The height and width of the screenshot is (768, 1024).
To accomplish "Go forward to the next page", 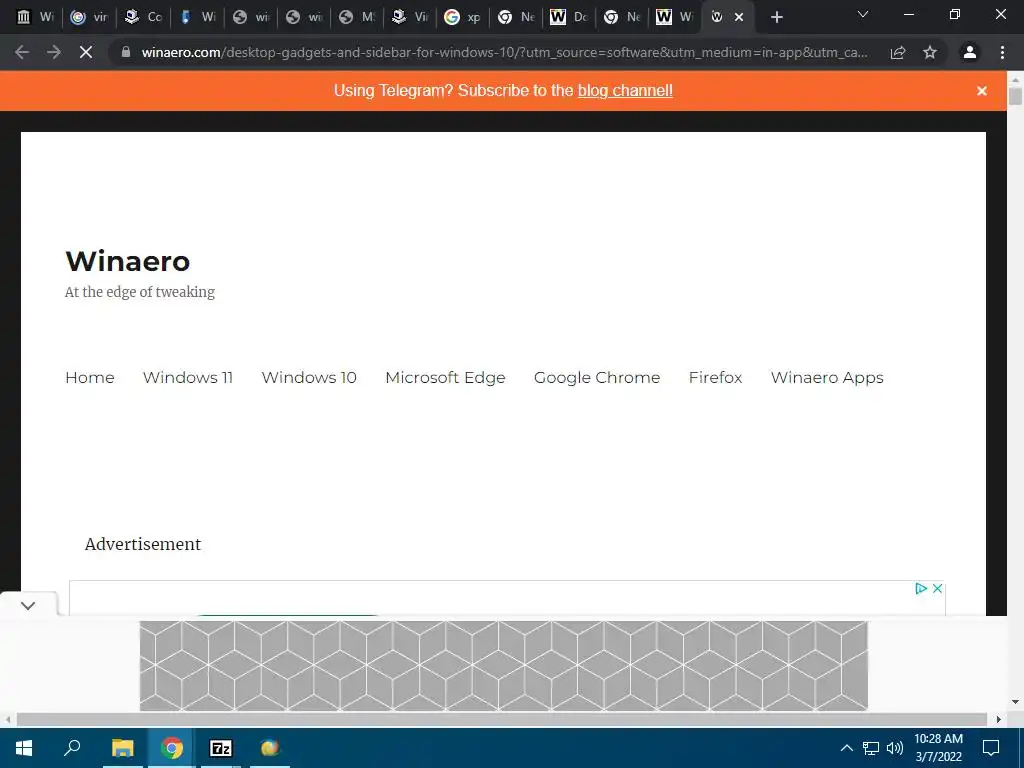I will (54, 52).
